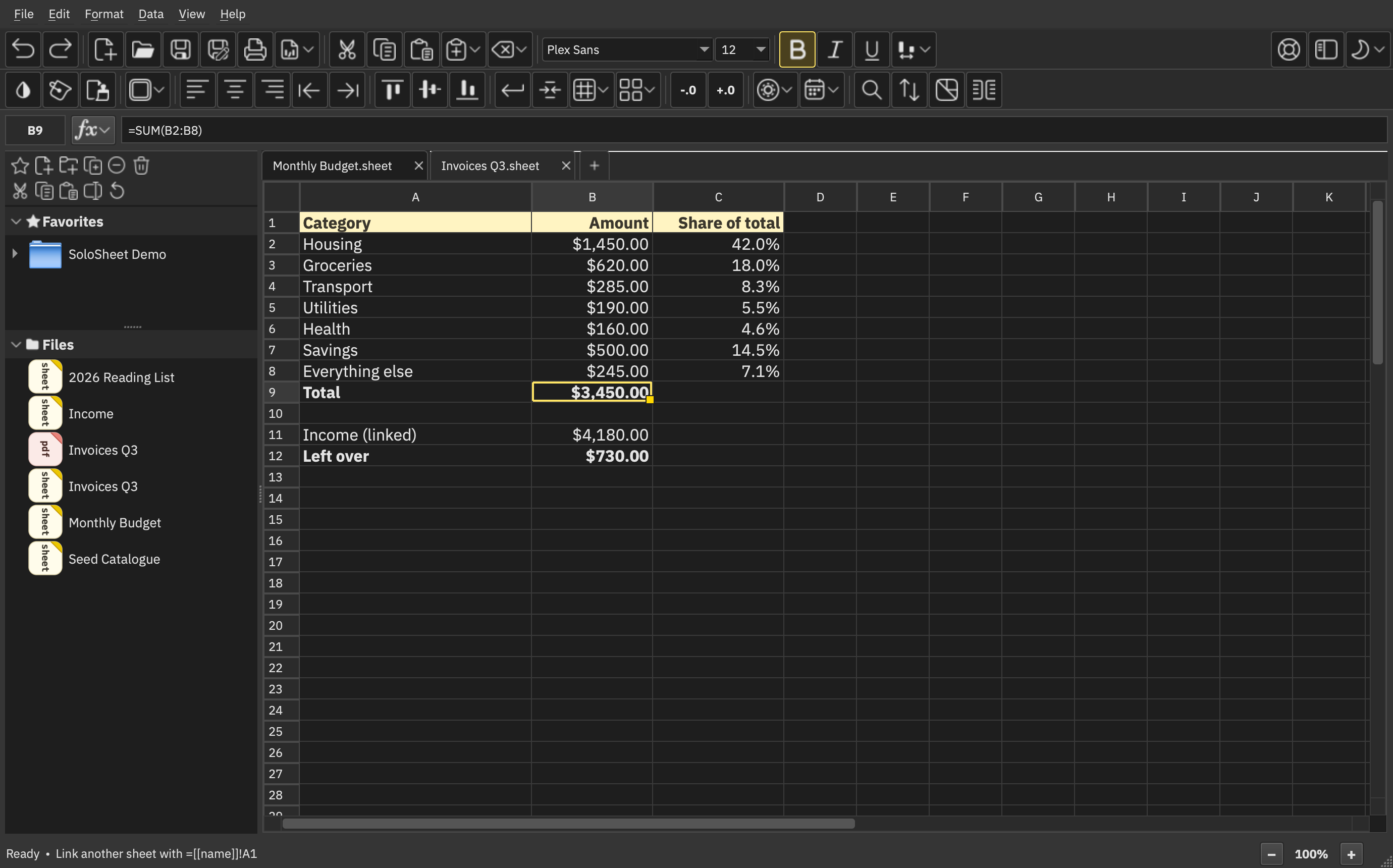This screenshot has height=868, width=1393.
Task: Save the sheet with floppy icon
Action: (x=180, y=49)
